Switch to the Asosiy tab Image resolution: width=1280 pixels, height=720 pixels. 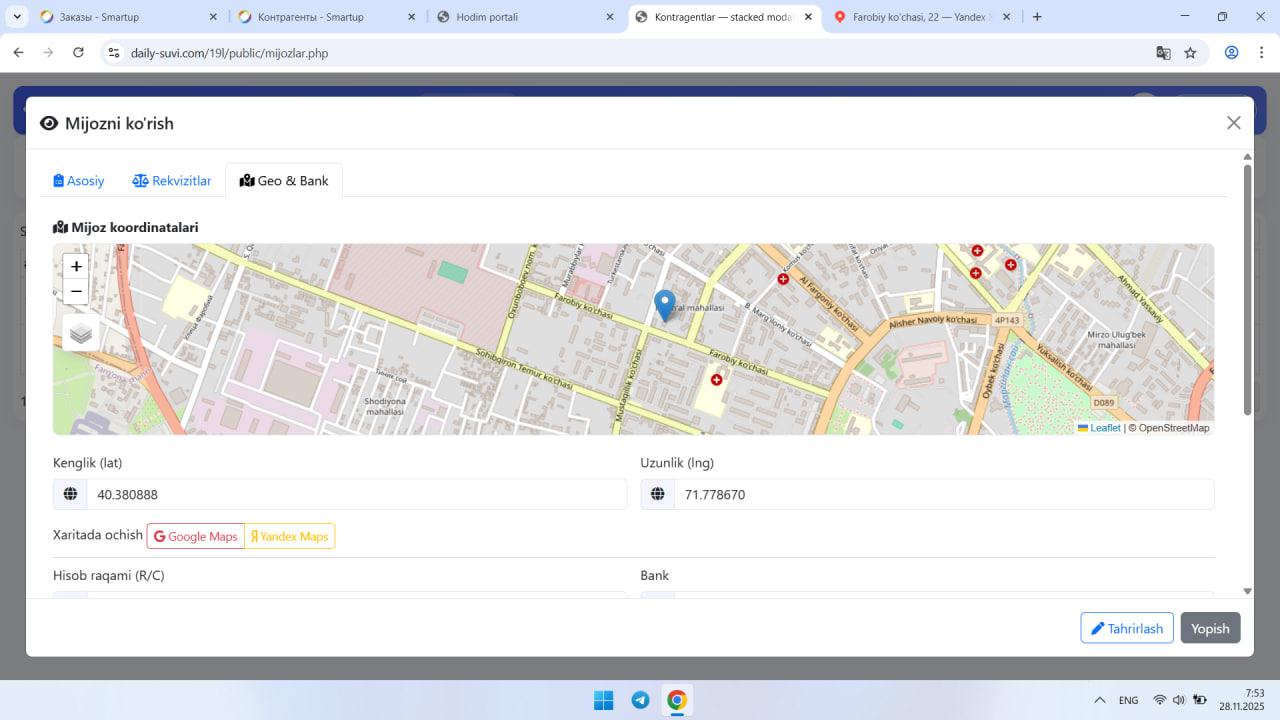(x=79, y=181)
